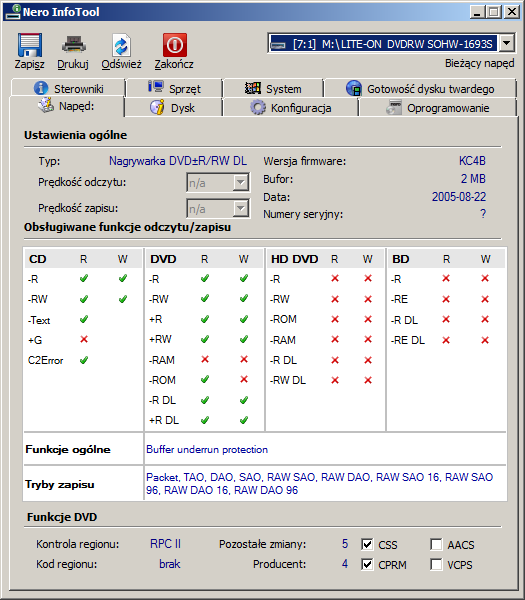
Task: Click the Buffer underrun protection text
Action: tap(207, 449)
